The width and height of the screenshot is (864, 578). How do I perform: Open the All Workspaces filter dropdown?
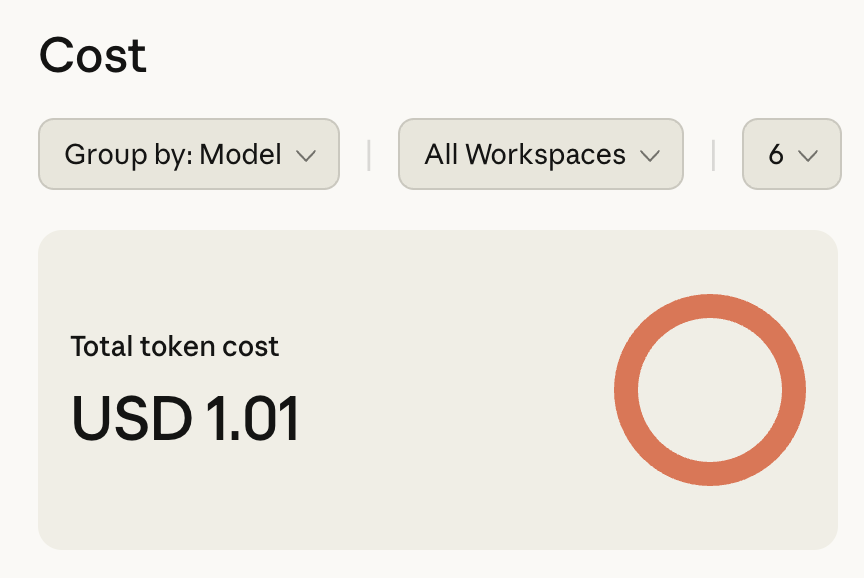pyautogui.click(x=540, y=155)
